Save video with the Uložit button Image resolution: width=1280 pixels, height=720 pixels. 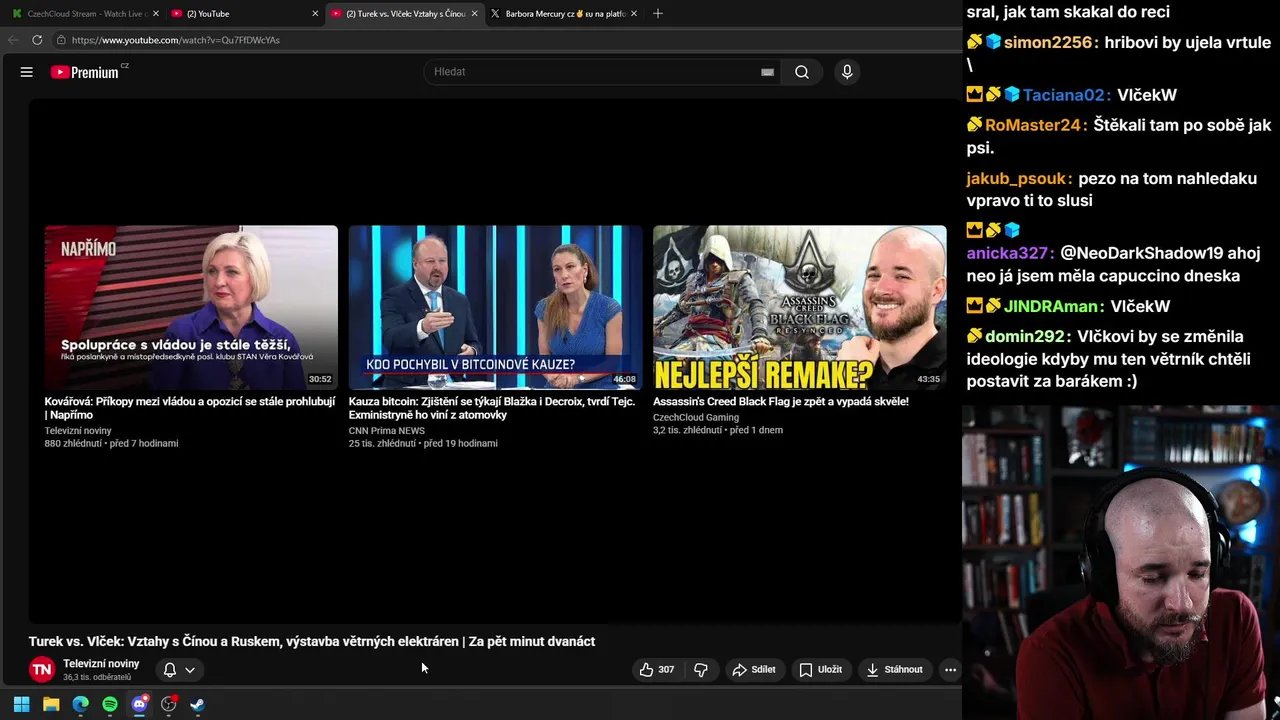[x=820, y=670]
